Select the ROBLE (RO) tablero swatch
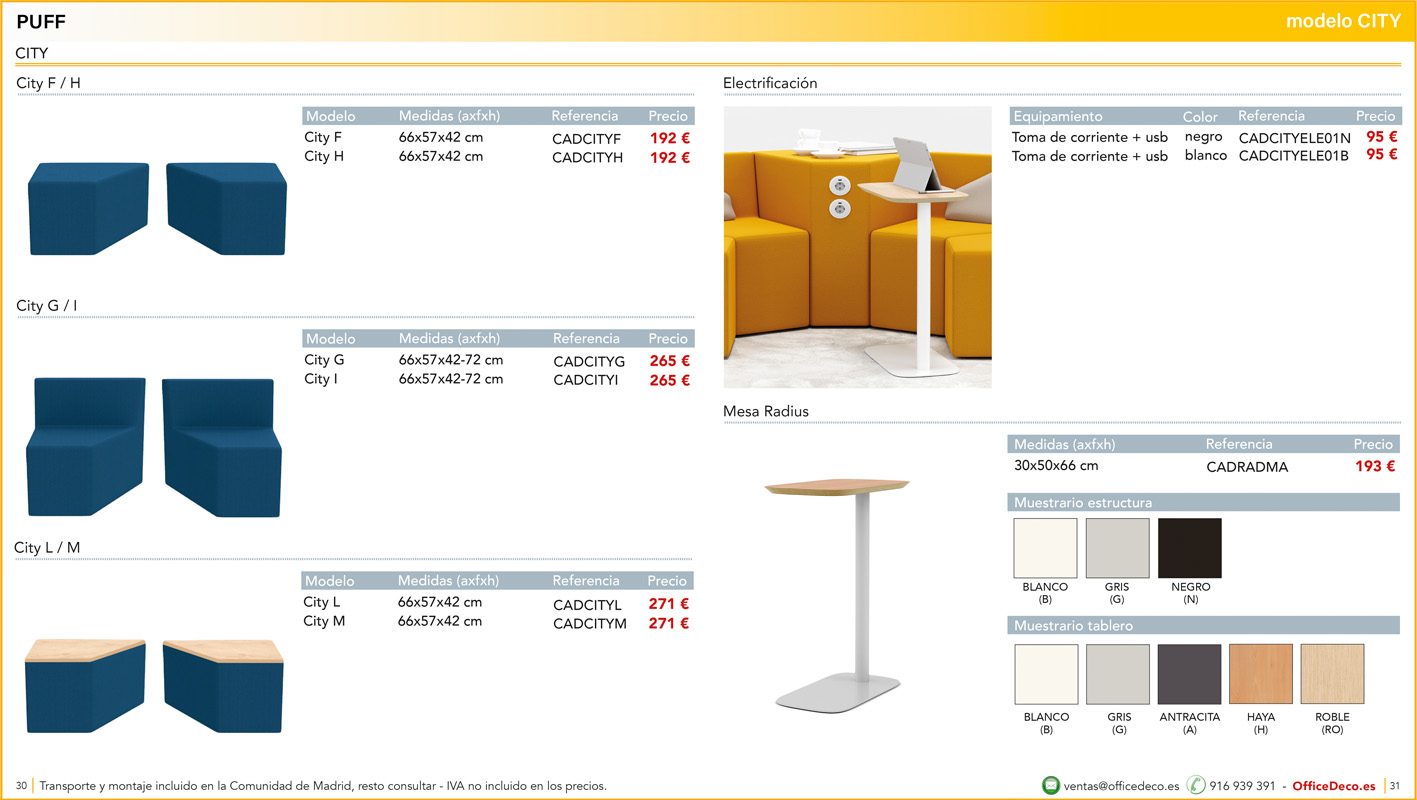Image resolution: width=1417 pixels, height=800 pixels. 1332,674
